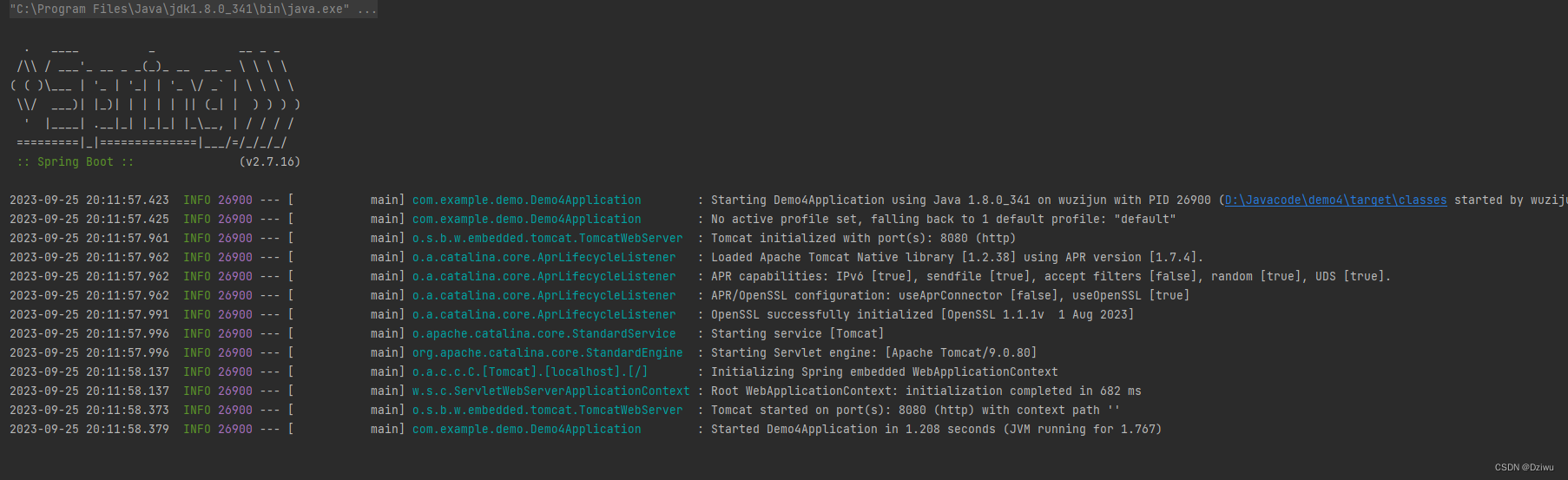Click 'Started Demo4Application in 1.208 seconds' message

point(937,430)
